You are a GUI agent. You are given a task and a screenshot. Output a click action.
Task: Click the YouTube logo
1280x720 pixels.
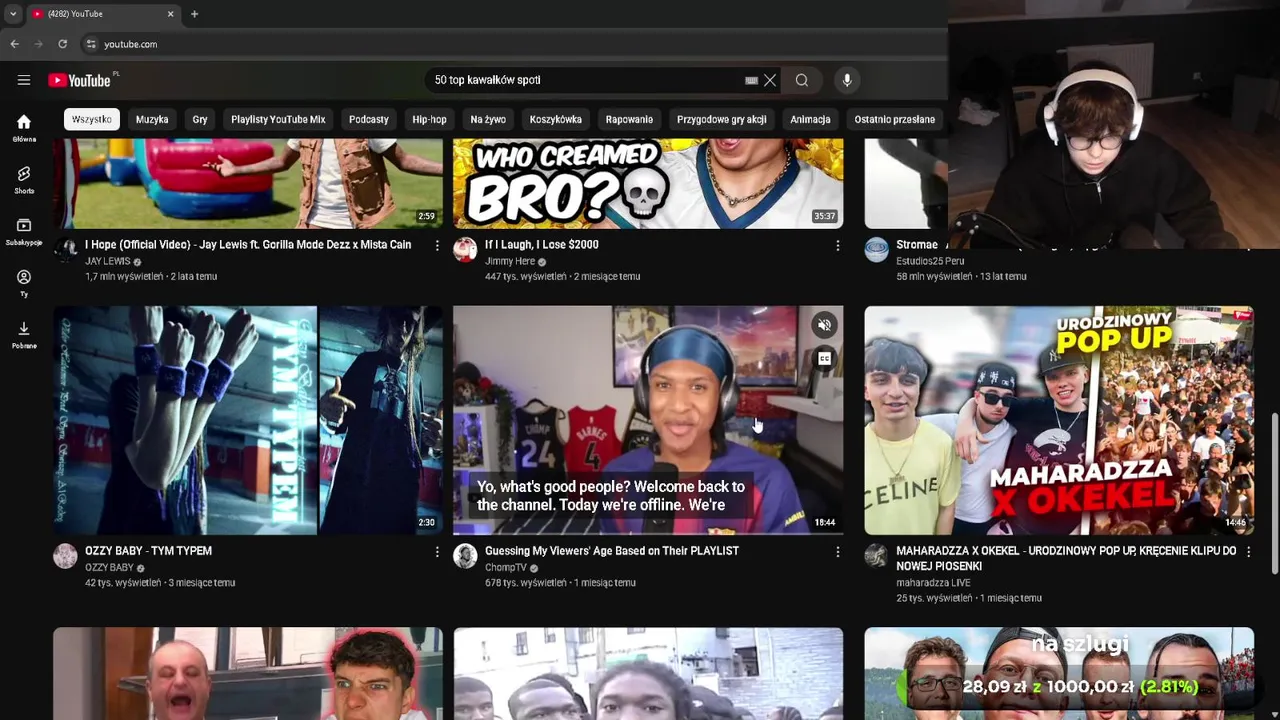[80, 80]
